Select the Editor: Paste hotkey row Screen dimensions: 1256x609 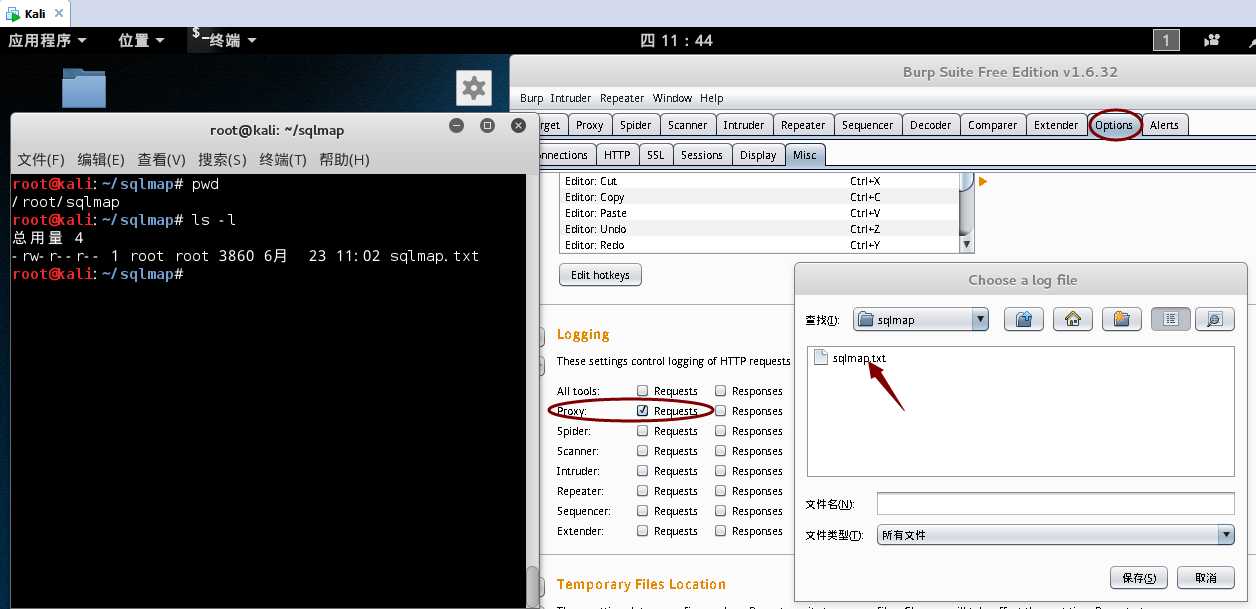[x=760, y=213]
